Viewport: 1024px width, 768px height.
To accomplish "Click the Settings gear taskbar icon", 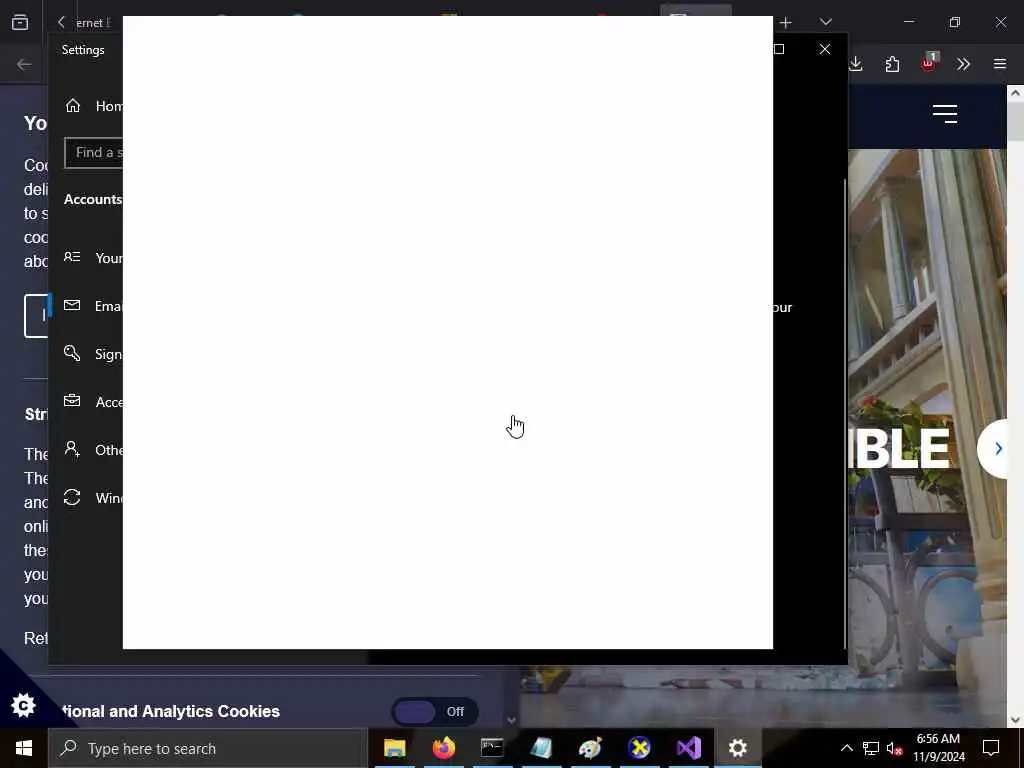I will (x=737, y=748).
